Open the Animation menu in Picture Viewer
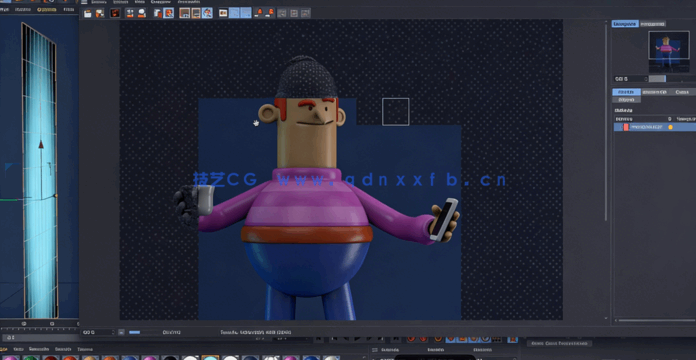Viewport: 696px width, 360px height. click(189, 2)
